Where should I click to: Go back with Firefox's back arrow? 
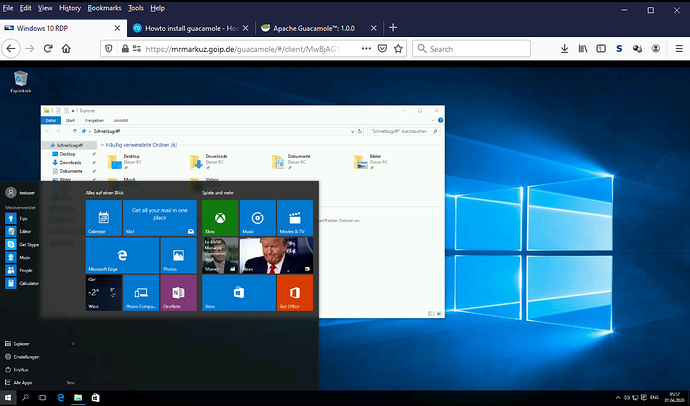coord(11,48)
